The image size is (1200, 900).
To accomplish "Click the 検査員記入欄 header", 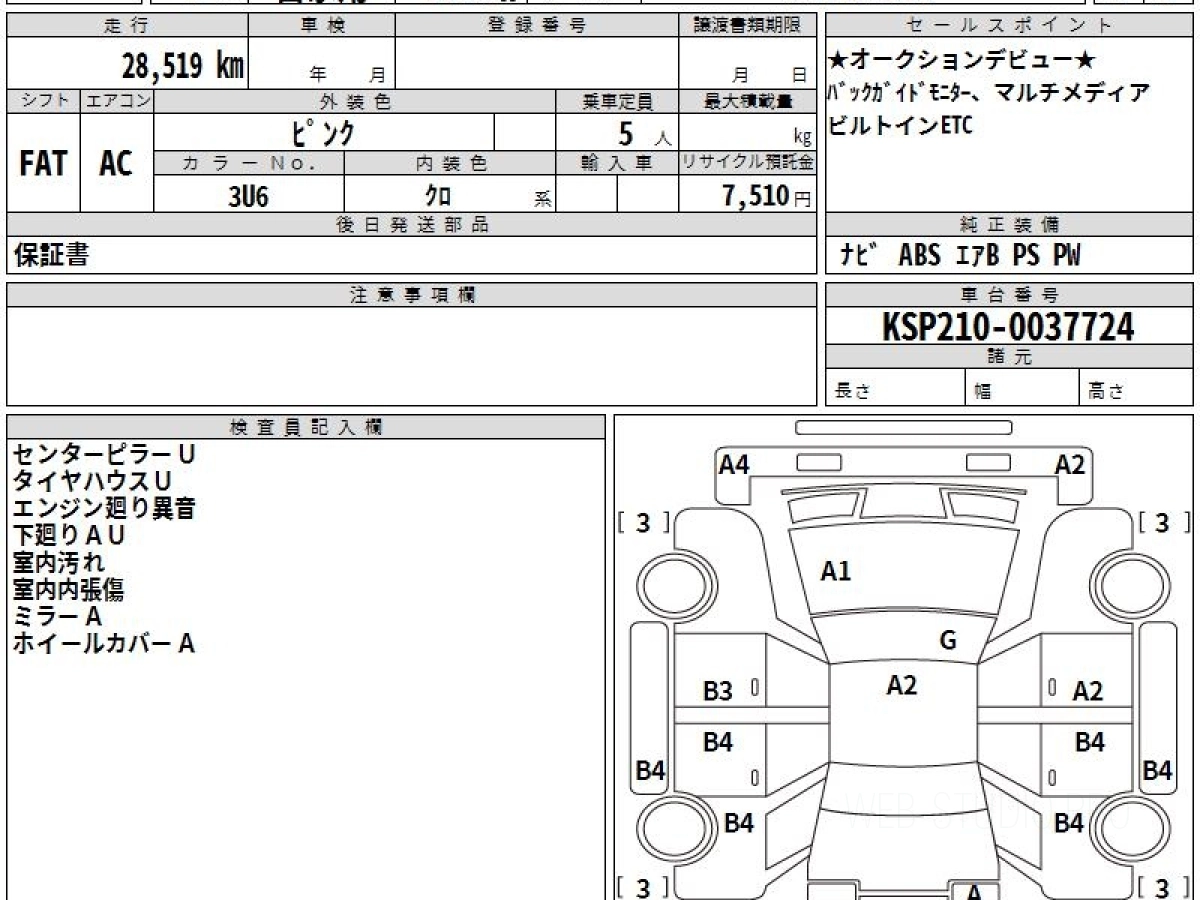I will click(306, 427).
